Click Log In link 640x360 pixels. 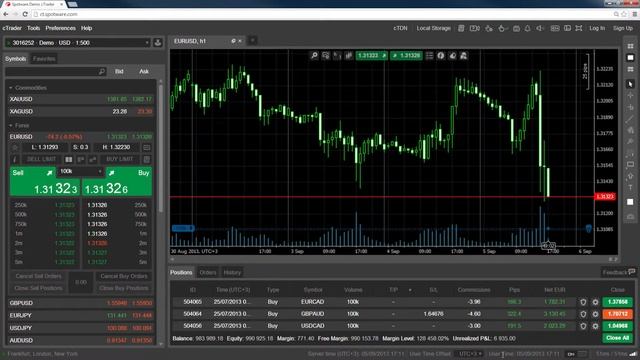pos(597,28)
